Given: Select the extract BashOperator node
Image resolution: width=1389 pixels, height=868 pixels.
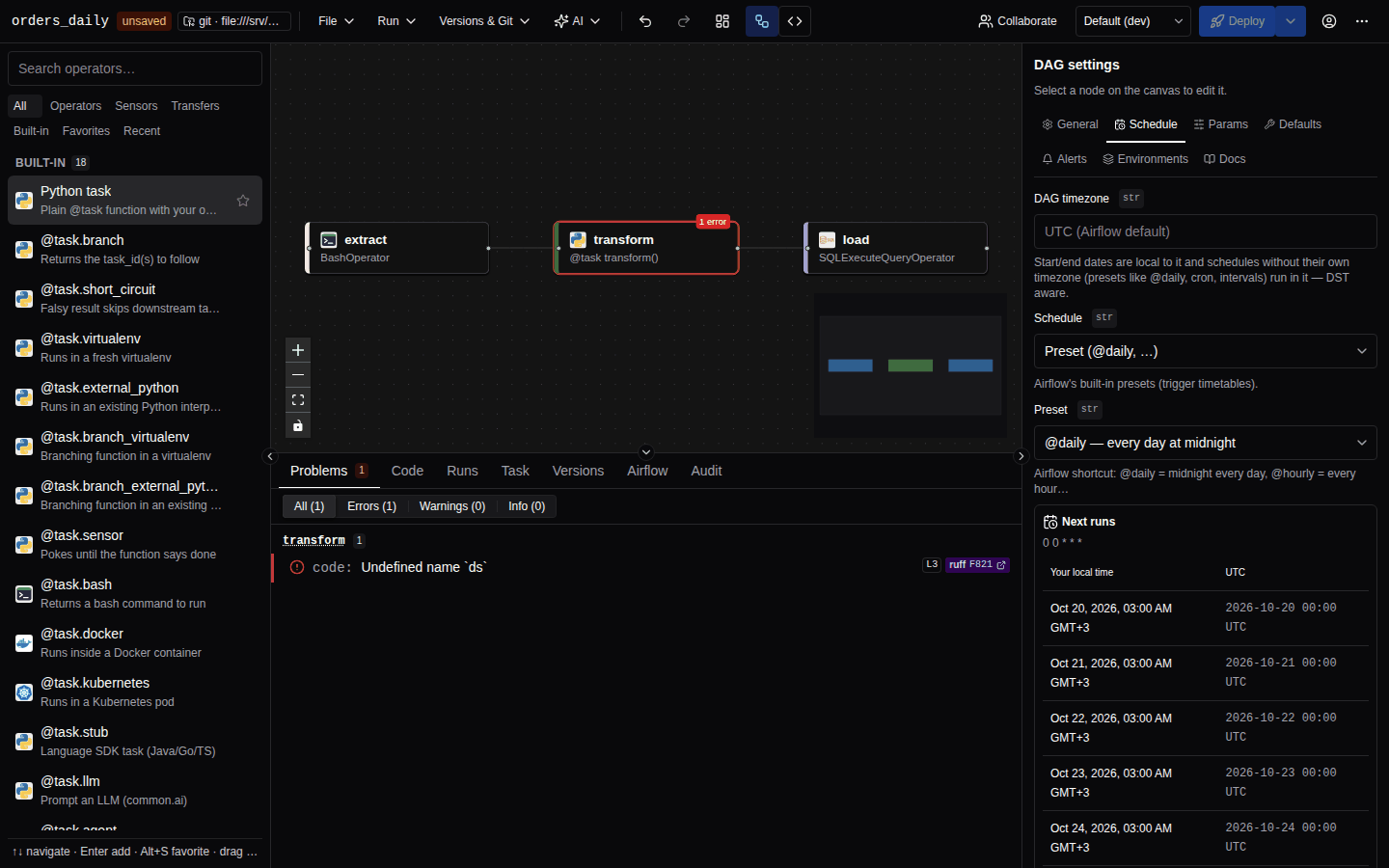Looking at the screenshot, I should tap(397, 248).
